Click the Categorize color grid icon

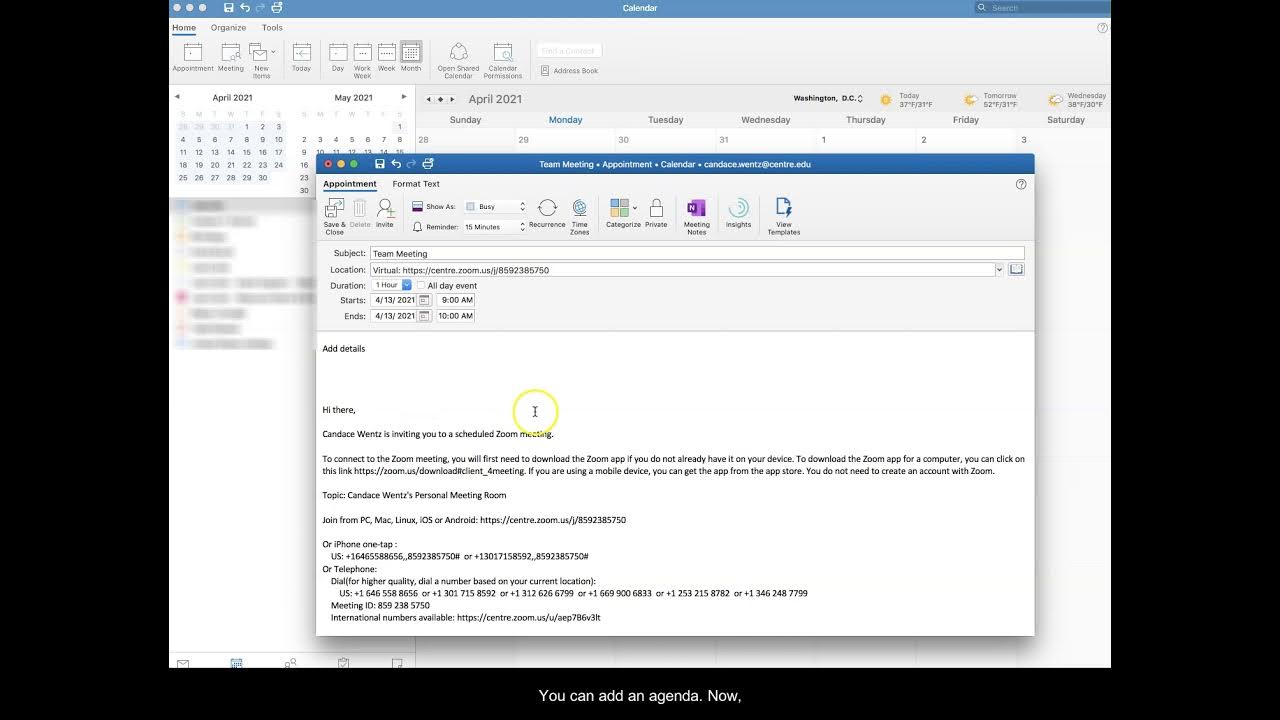pos(619,207)
